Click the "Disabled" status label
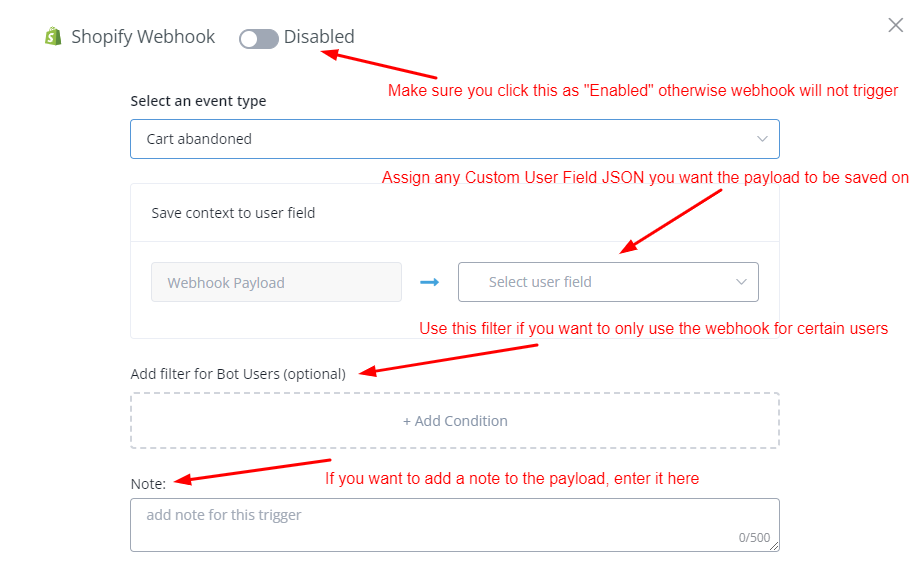This screenshot has height=588, width=922. 319,37
